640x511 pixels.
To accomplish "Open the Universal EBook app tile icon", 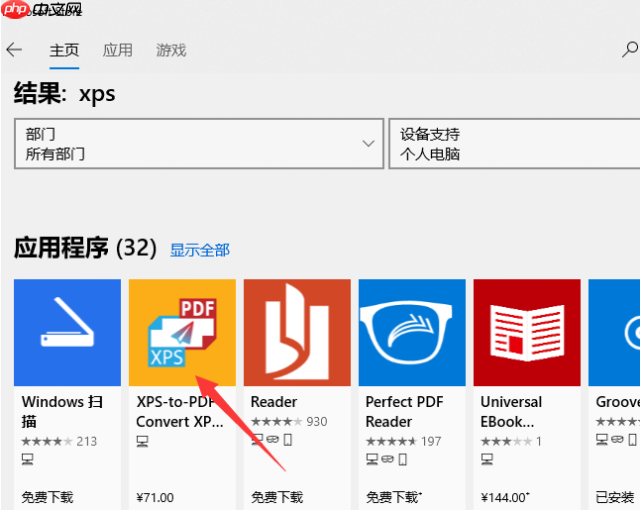I will click(x=527, y=333).
